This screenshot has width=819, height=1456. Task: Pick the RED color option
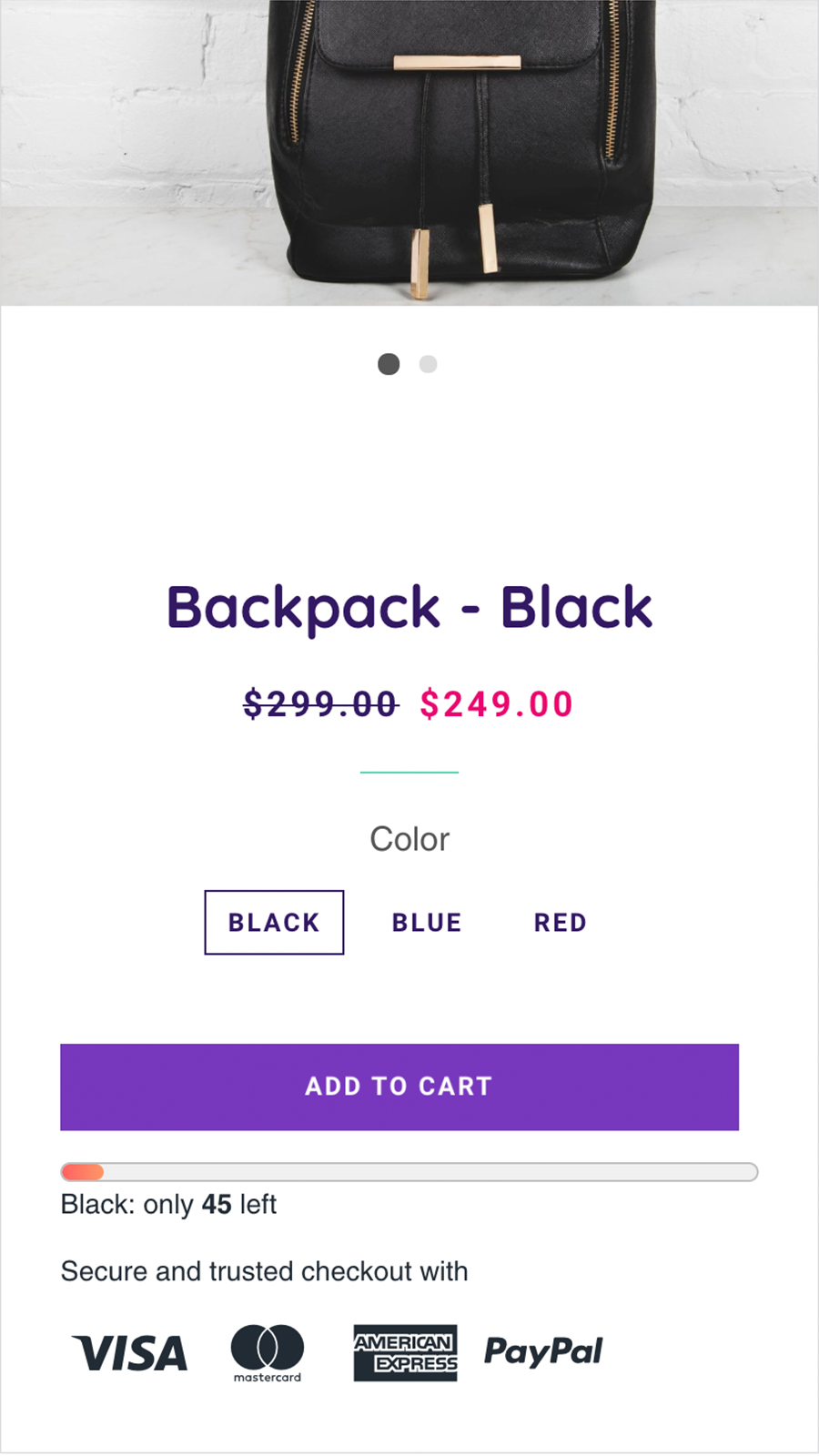click(560, 923)
